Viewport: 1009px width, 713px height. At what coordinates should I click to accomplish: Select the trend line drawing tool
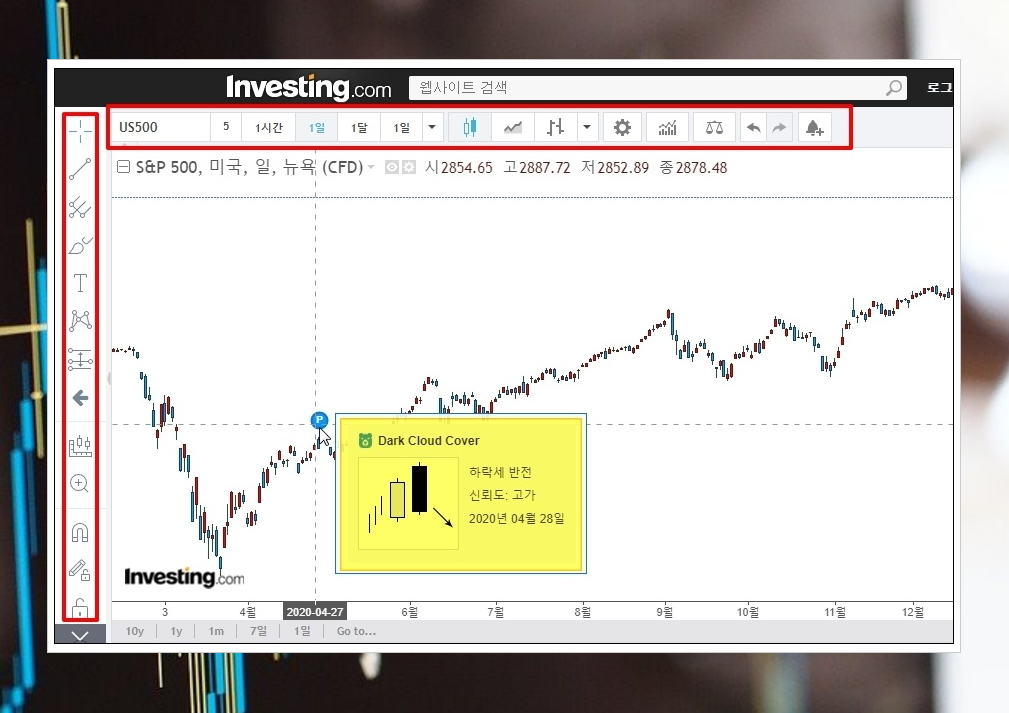[x=80, y=169]
